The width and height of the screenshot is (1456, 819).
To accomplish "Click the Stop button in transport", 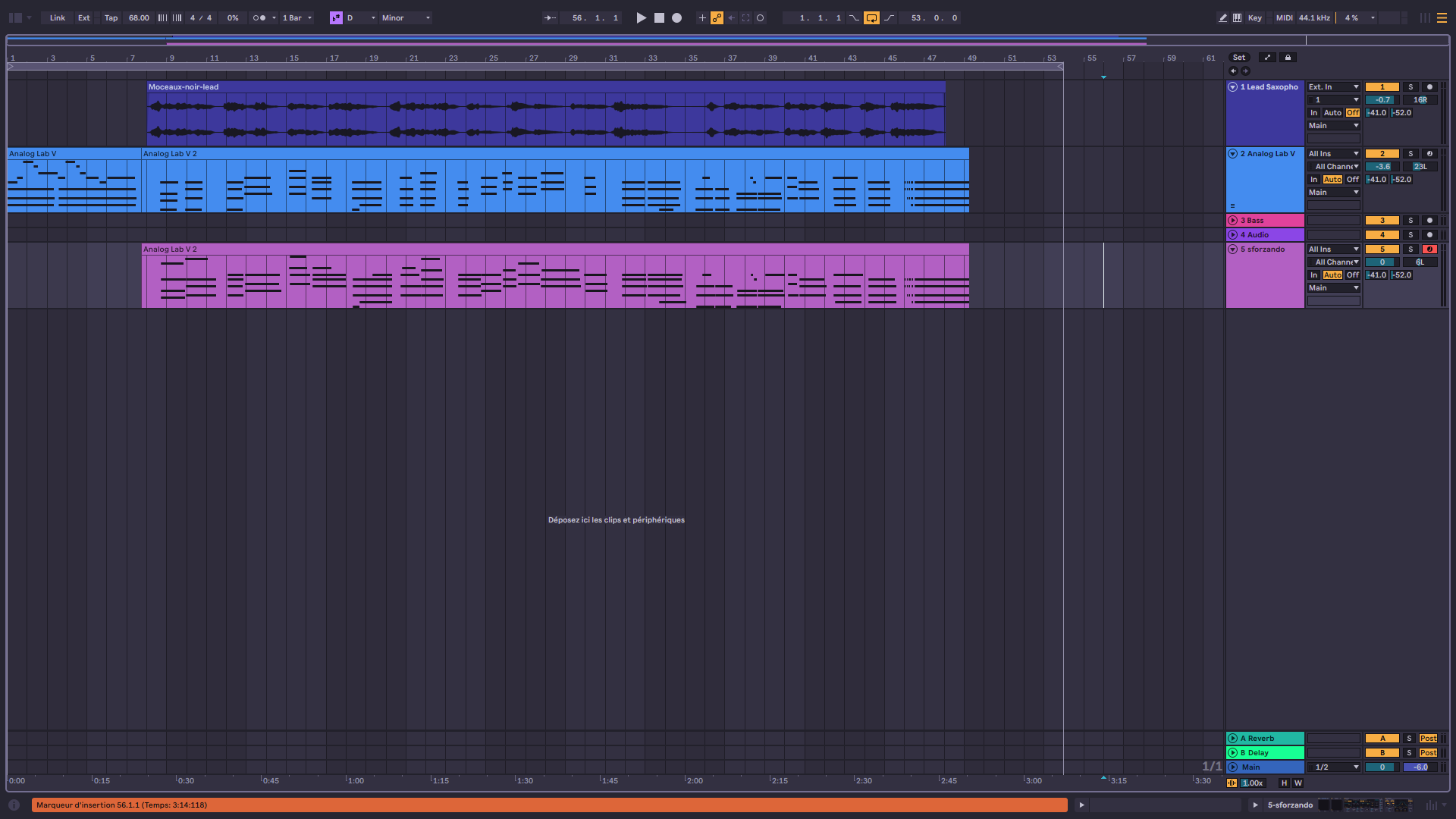I will 659,17.
